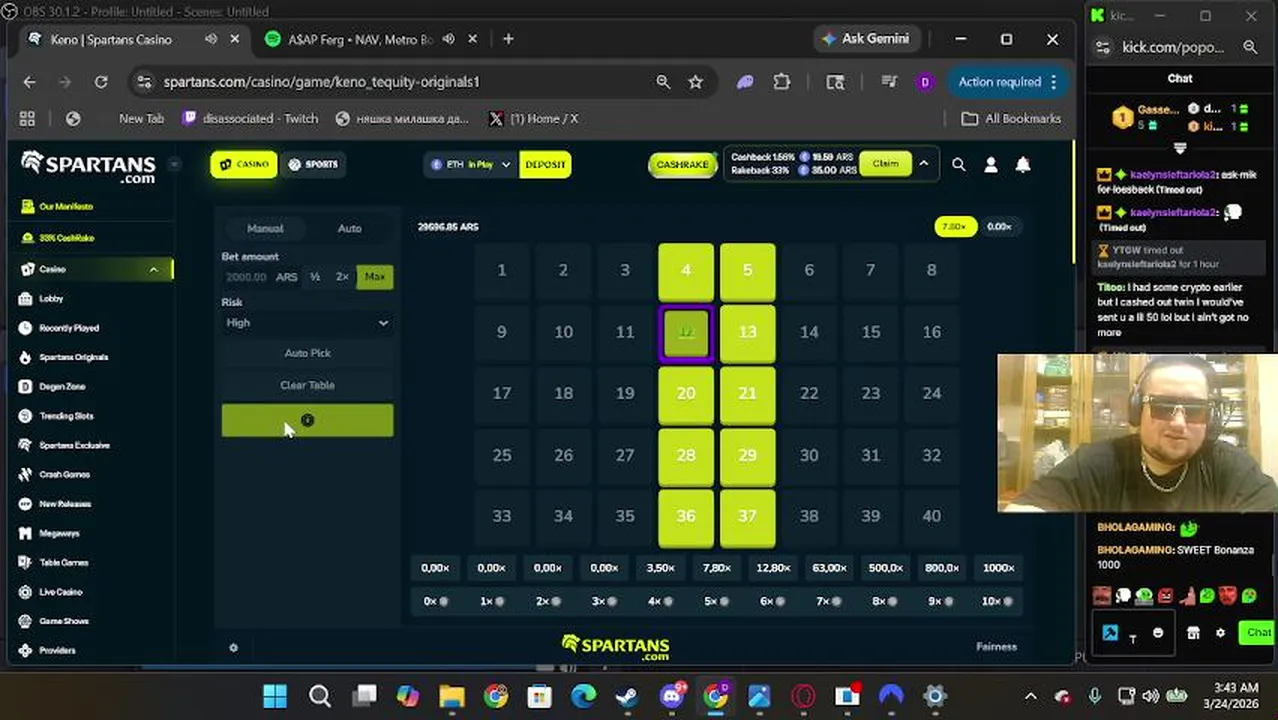
Task: Select Keno number 40
Action: [x=932, y=517]
